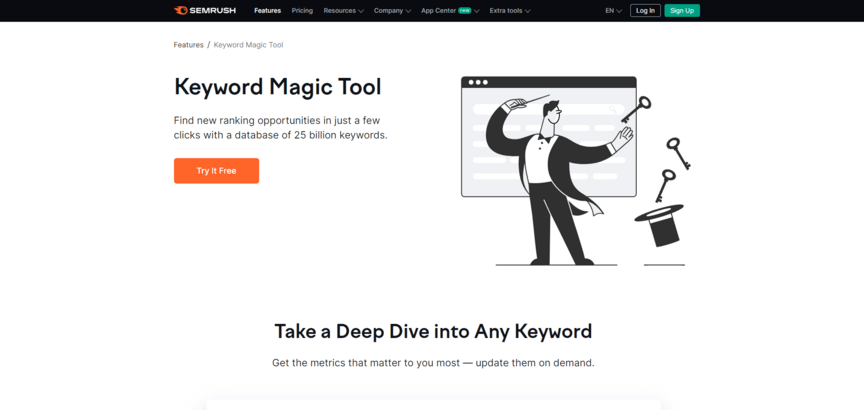Click the three dots in the illustrated browser bar
This screenshot has height=410, width=864.
(478, 82)
